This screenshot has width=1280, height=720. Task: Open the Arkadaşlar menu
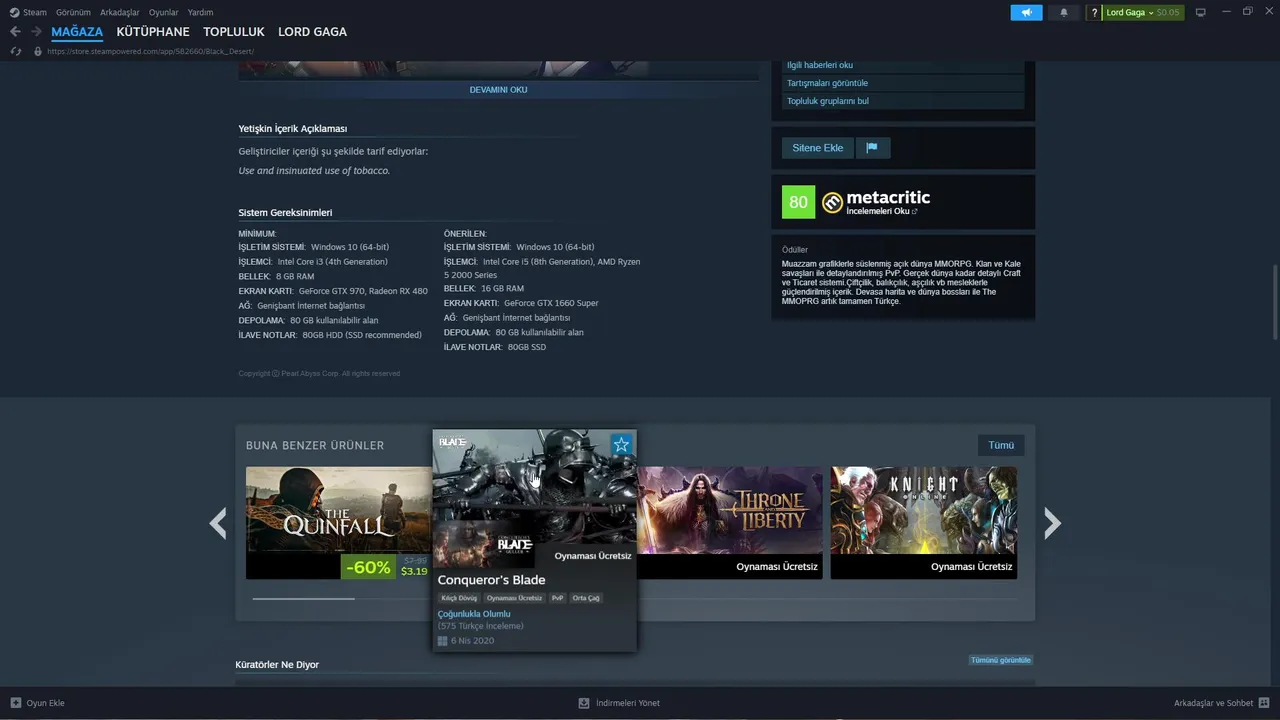click(120, 12)
